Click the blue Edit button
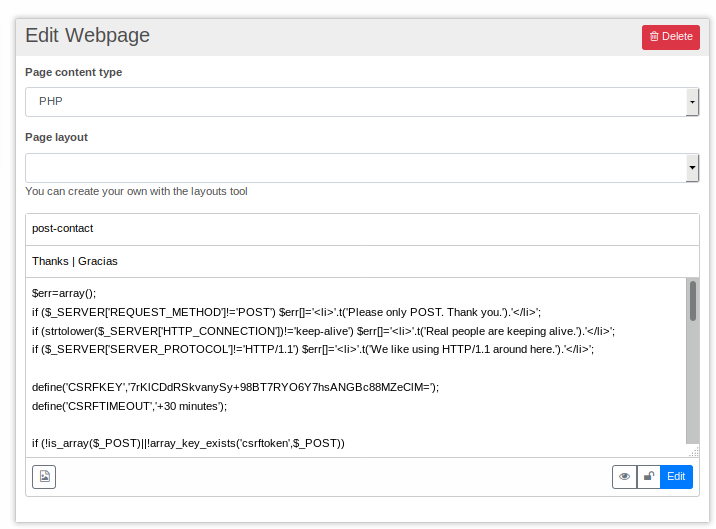This screenshot has width=716, height=529. pyautogui.click(x=677, y=477)
